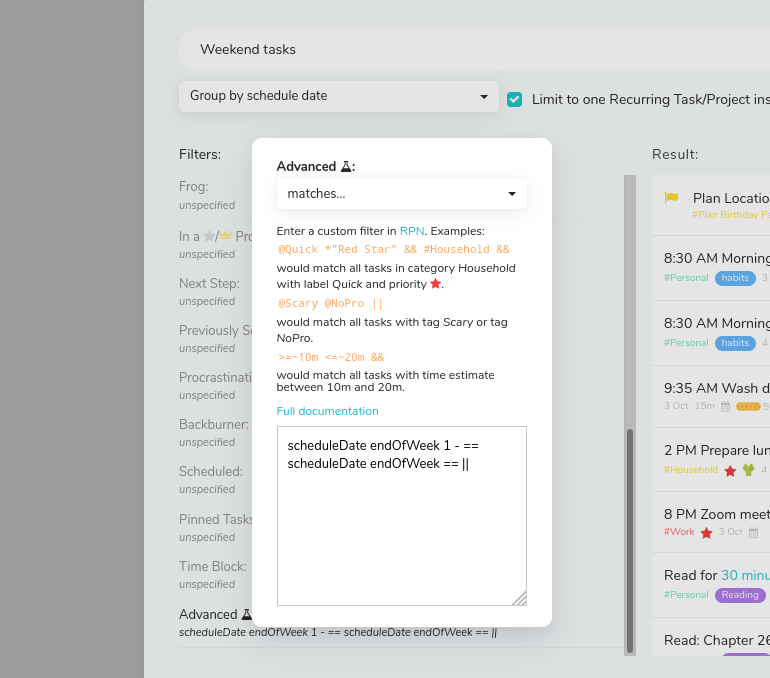Open the matches... dropdown
770x678 pixels.
coord(402,193)
